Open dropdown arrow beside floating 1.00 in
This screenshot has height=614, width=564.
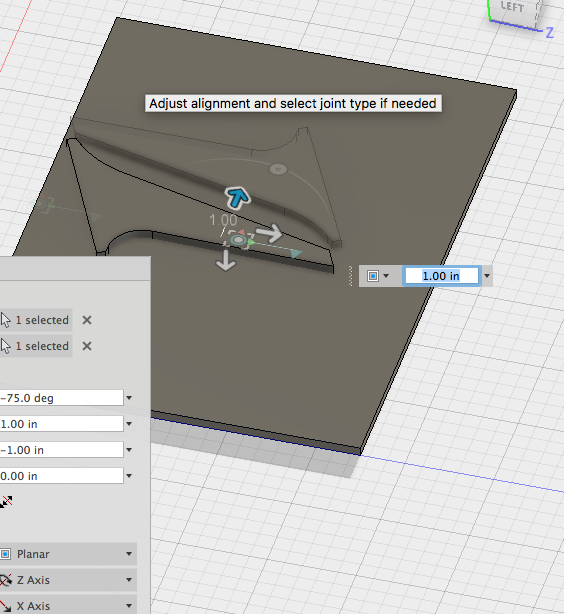click(487, 276)
